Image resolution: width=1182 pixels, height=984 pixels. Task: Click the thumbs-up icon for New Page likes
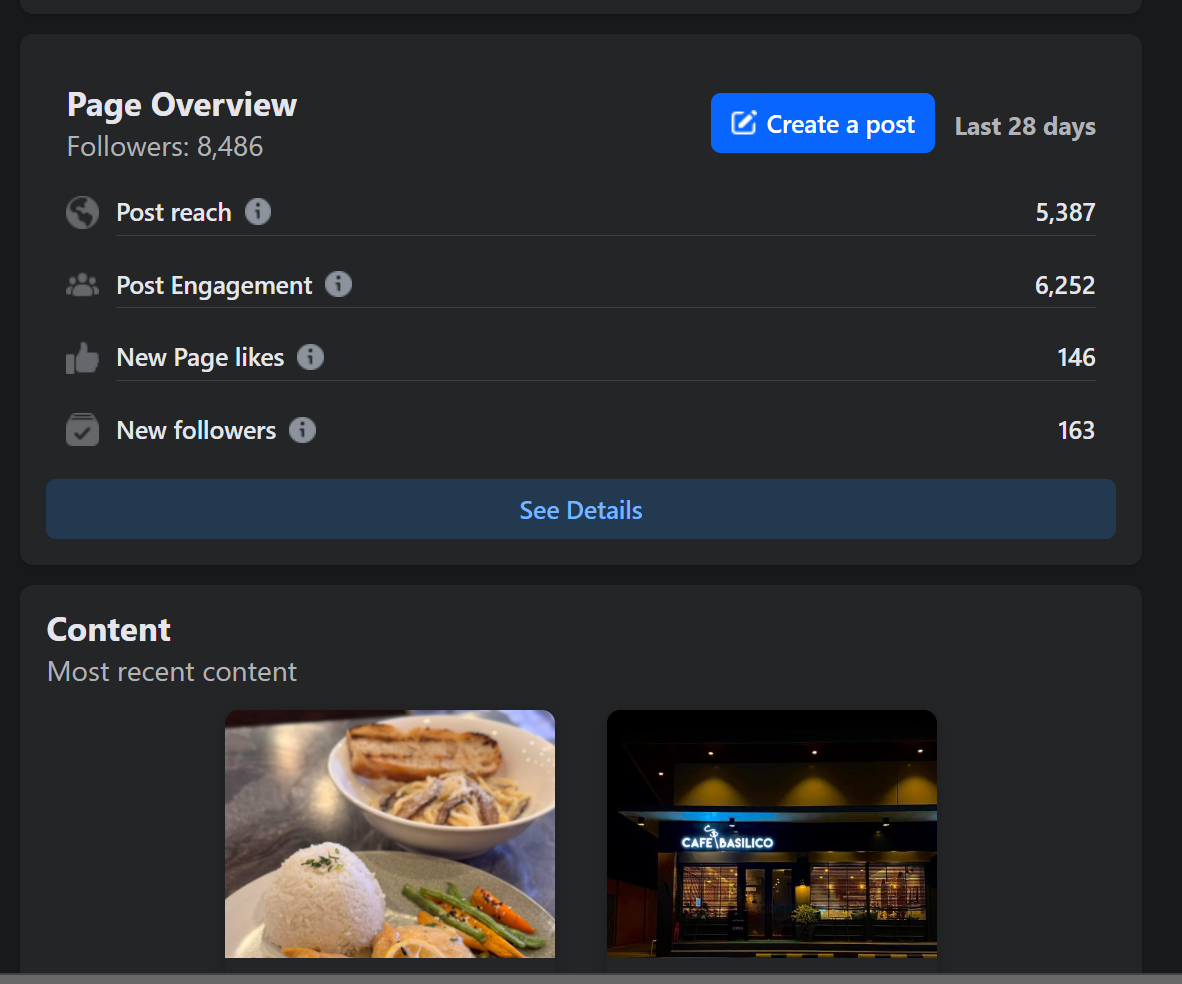click(x=82, y=358)
